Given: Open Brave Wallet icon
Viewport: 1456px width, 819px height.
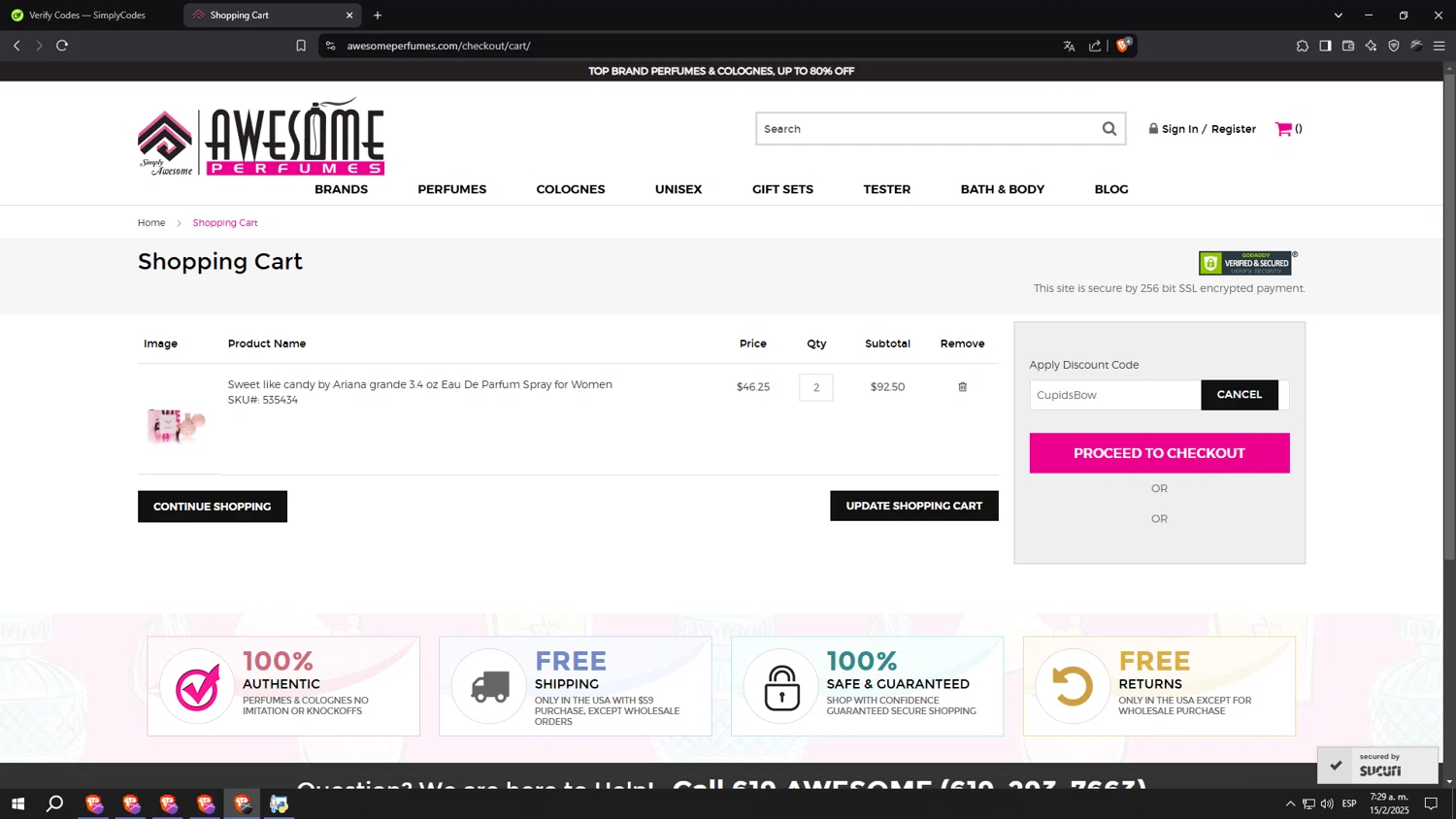Looking at the screenshot, I should point(1348,46).
